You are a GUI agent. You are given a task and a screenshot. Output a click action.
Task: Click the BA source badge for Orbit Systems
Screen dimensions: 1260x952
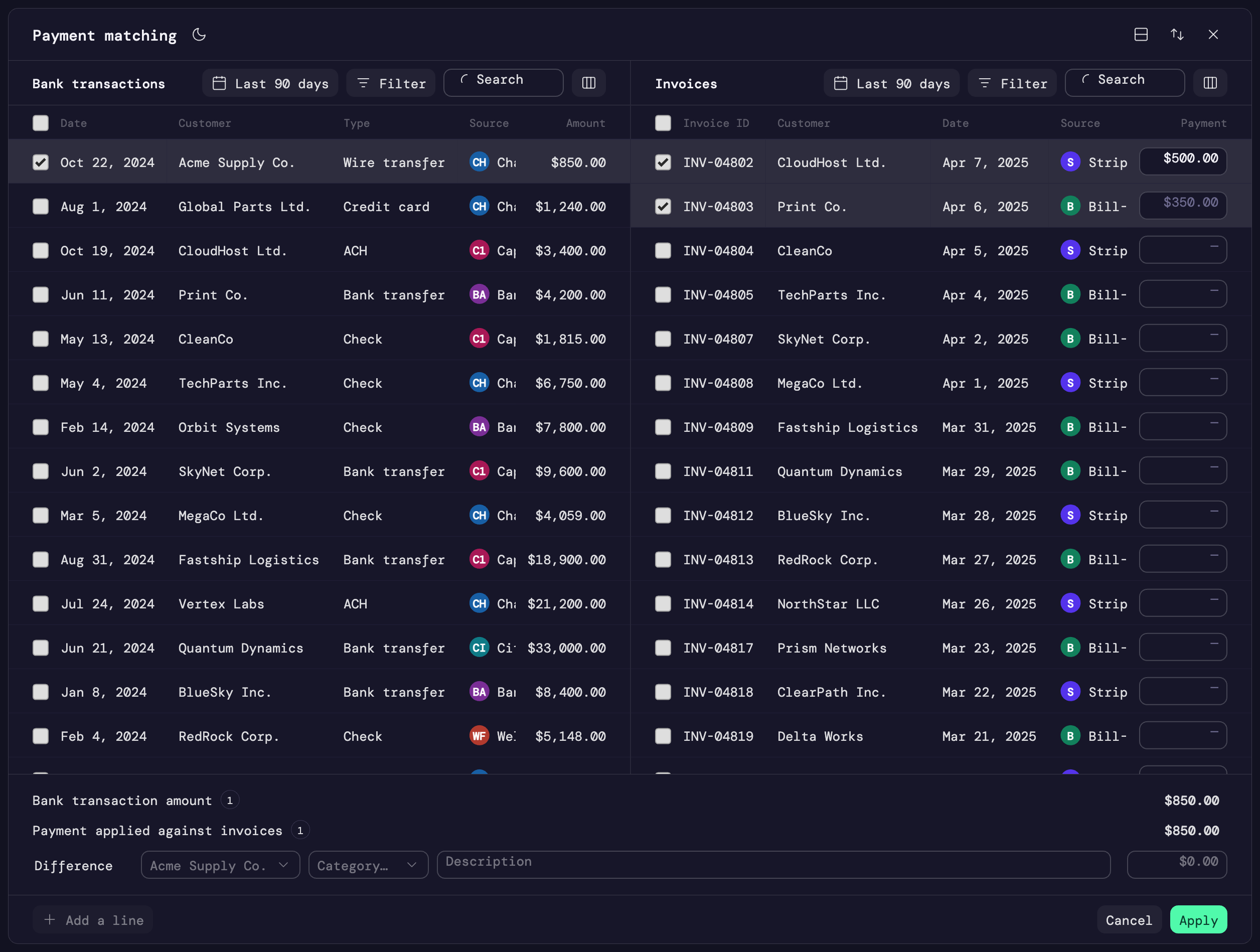[479, 427]
